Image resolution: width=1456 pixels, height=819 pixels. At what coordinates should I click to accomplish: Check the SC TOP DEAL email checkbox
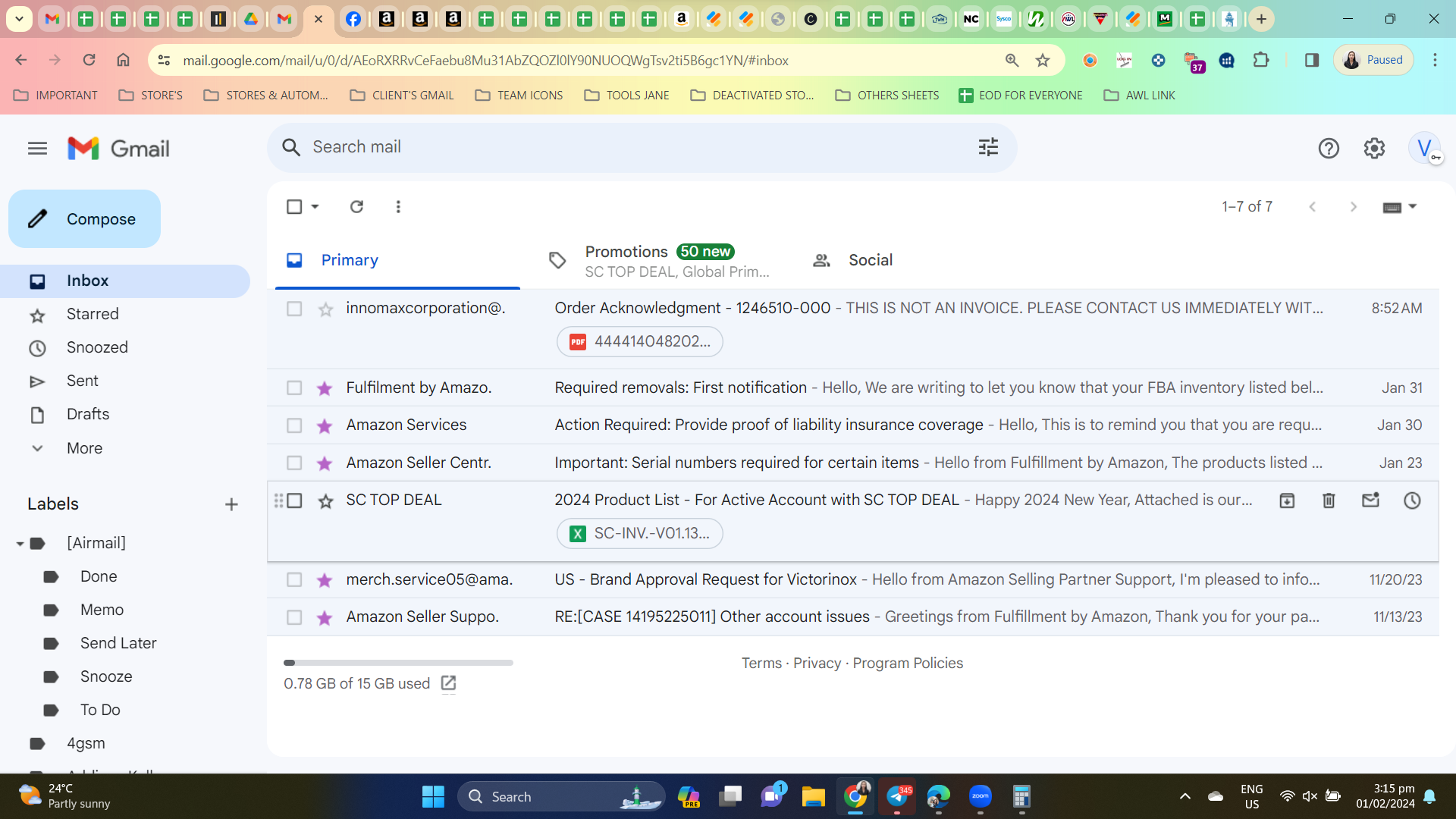[x=294, y=500]
